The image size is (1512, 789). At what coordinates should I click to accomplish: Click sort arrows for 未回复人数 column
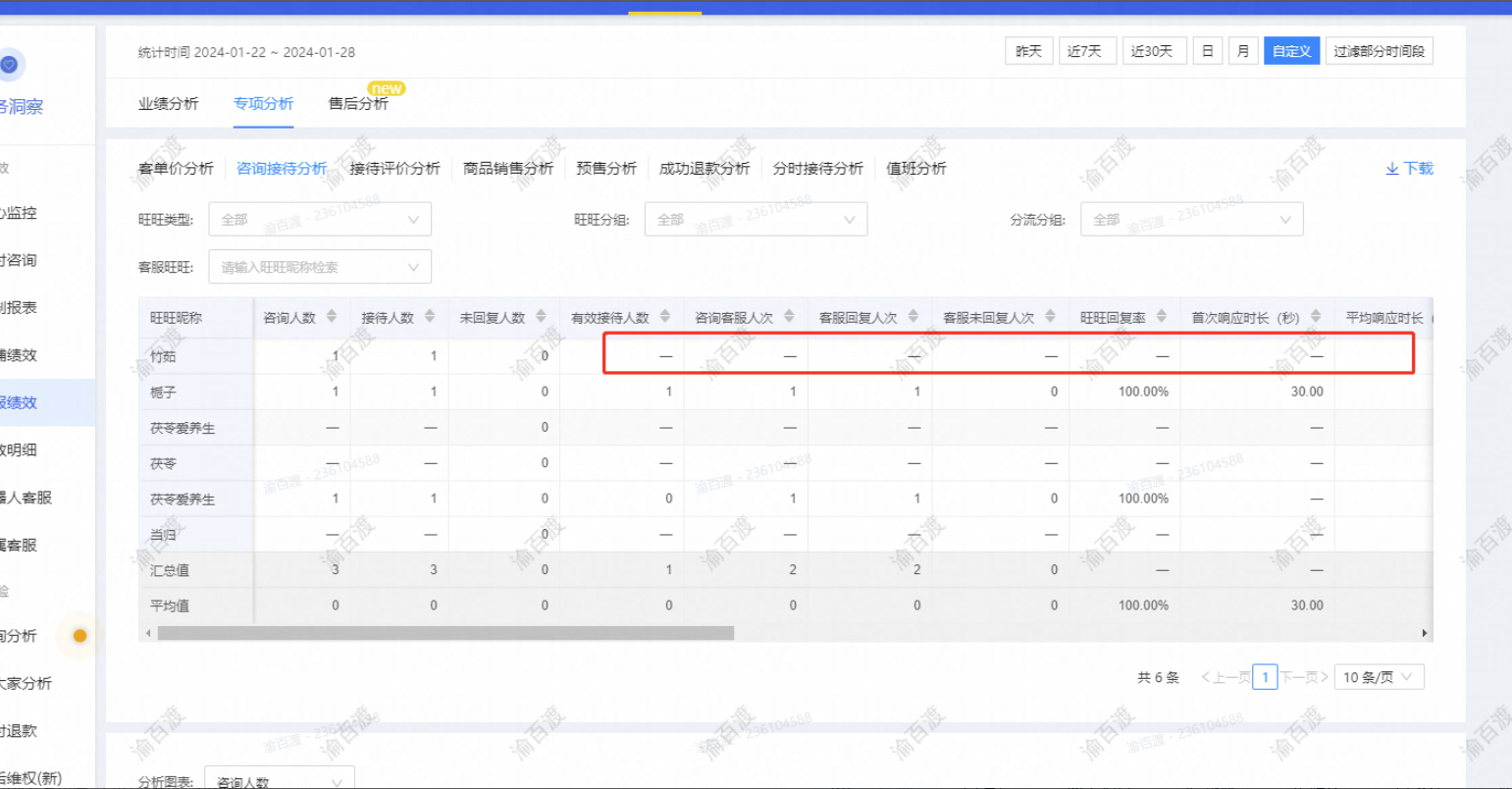click(541, 316)
